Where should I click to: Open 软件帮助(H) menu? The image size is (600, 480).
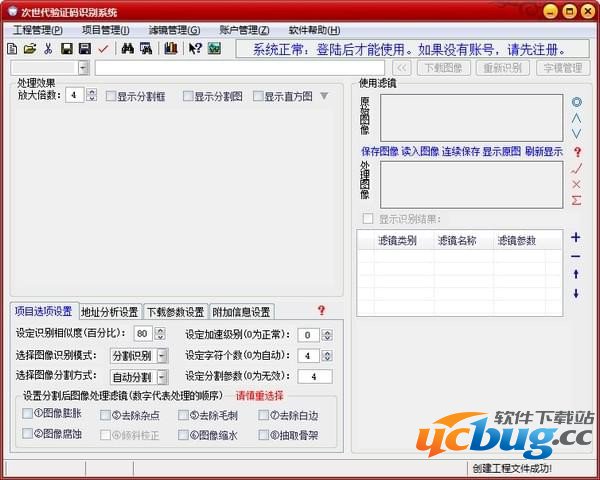point(314,30)
